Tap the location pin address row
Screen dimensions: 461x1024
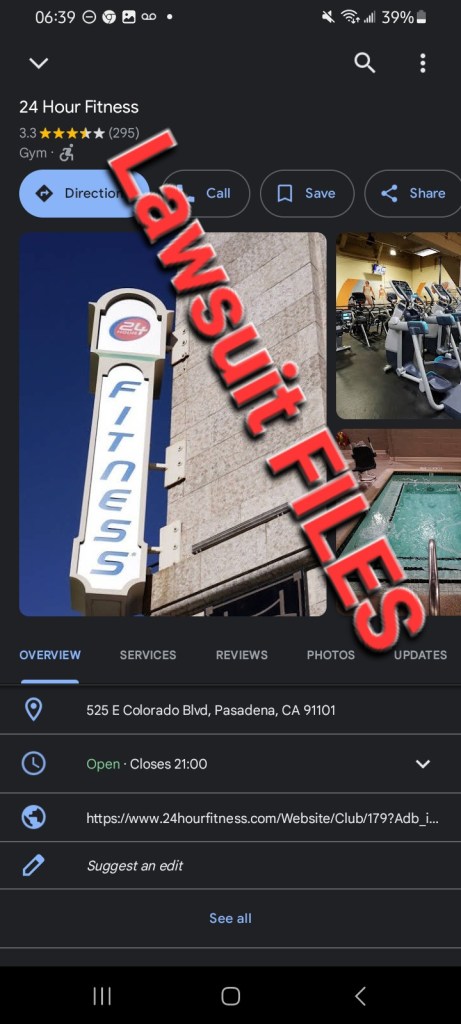coord(230,710)
